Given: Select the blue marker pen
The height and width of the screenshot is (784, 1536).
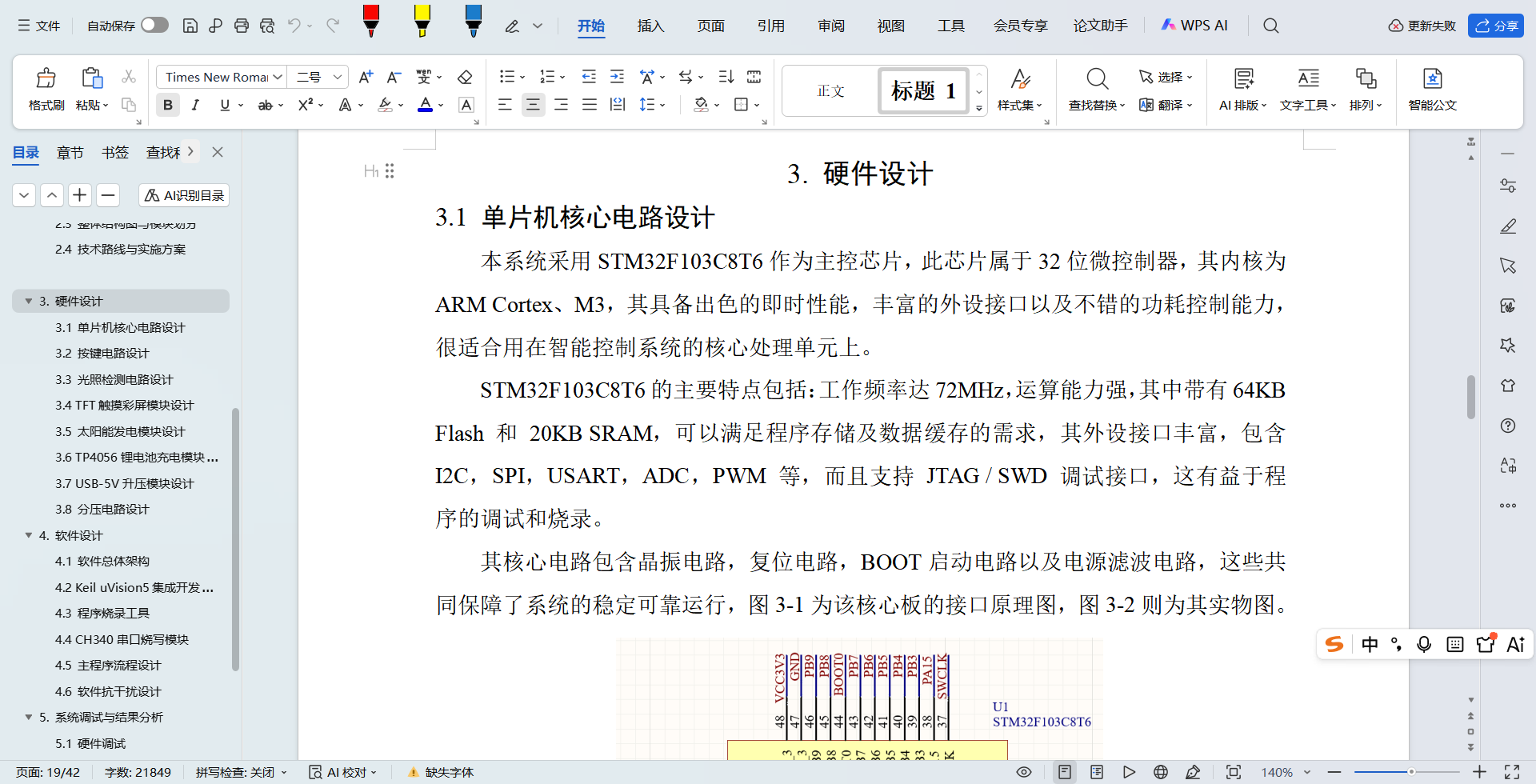Looking at the screenshot, I should coord(473,21).
